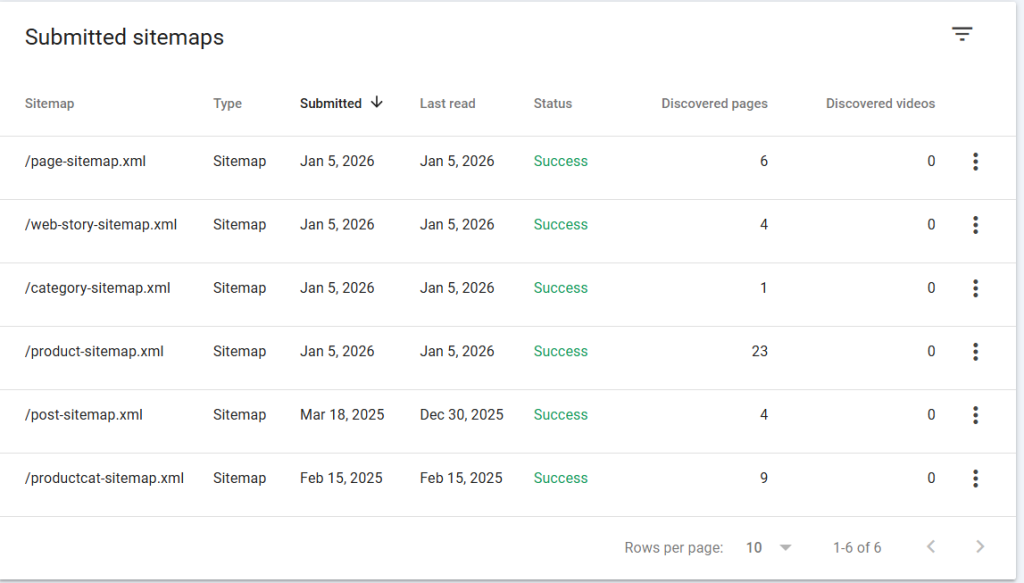Click Success status of /productcat-sitemap.xml

(x=560, y=478)
